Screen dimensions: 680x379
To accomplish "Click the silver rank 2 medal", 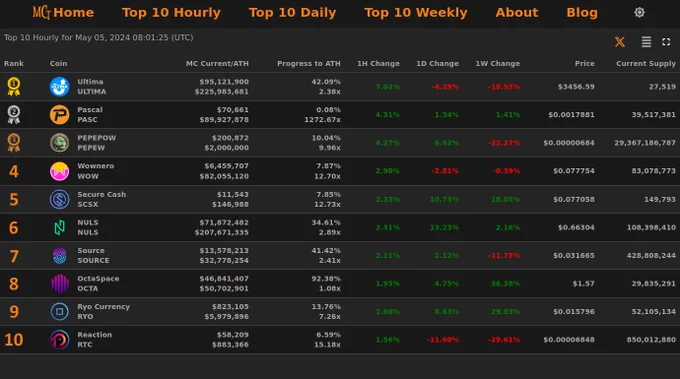I will click(x=14, y=115).
